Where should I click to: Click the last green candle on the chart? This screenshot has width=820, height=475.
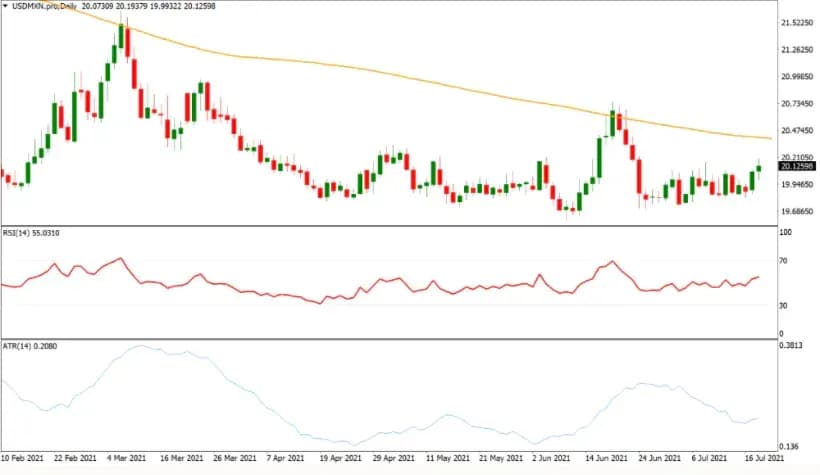759,168
